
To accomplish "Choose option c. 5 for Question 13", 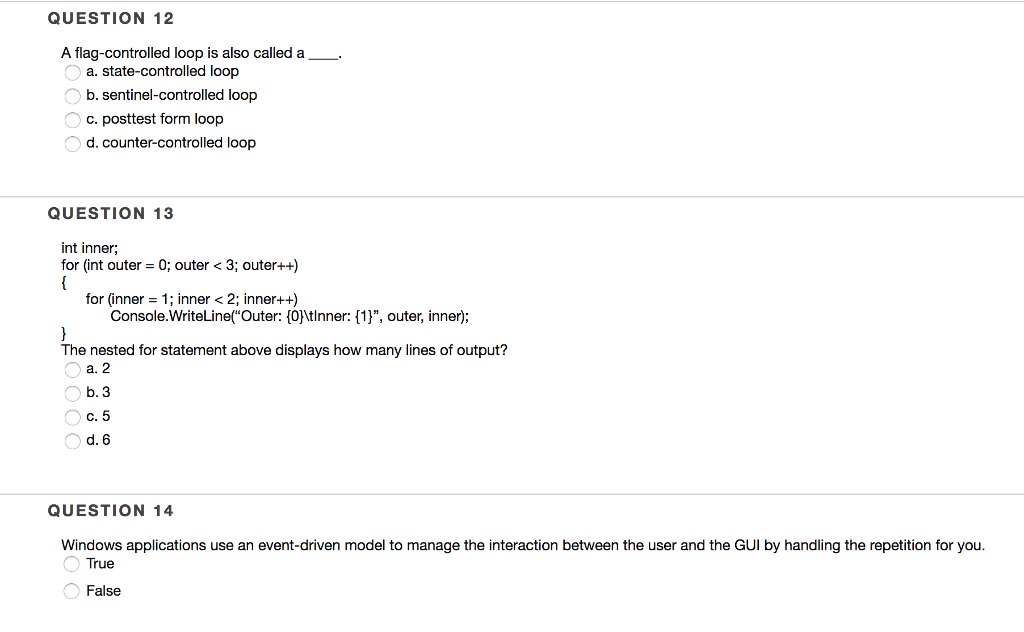I will 72,417.
